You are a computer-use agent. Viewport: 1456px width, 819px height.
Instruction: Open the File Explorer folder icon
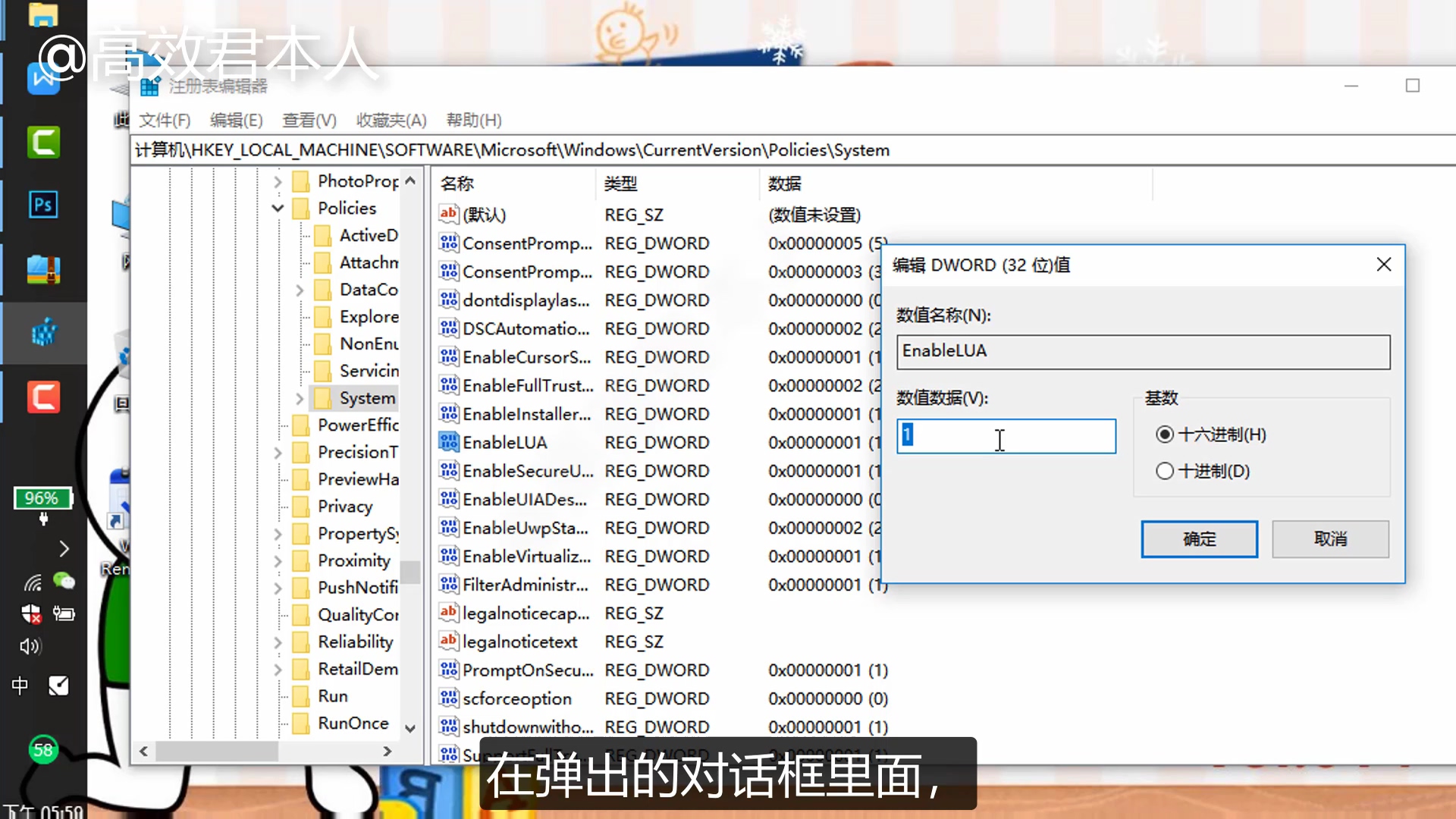[43, 14]
